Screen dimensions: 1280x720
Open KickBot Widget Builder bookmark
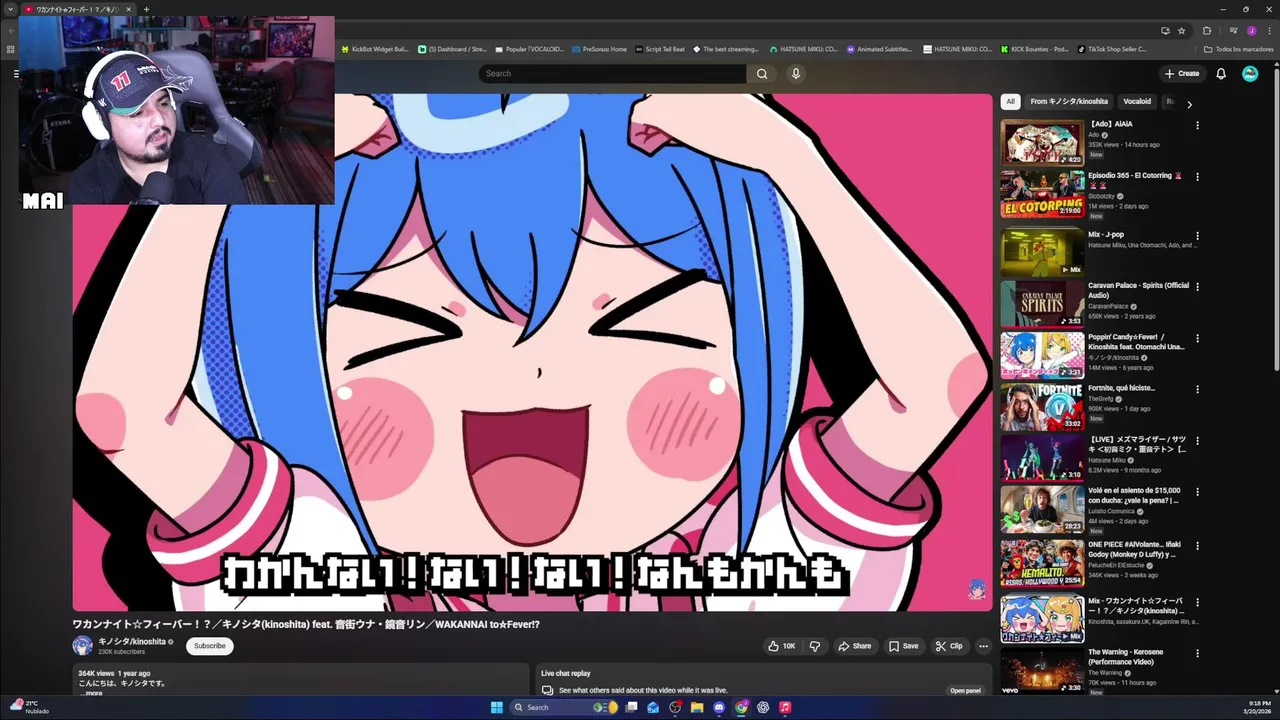click(375, 49)
